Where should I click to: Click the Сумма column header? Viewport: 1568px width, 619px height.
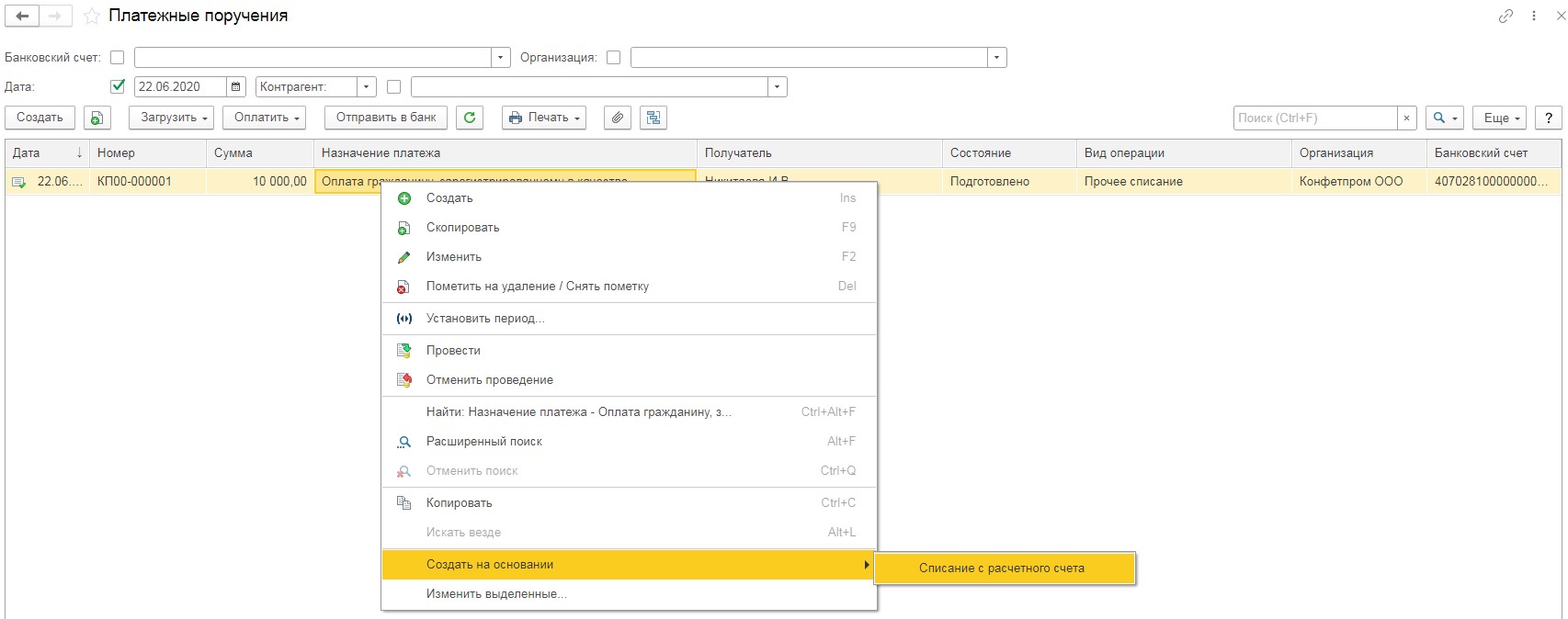coord(260,153)
